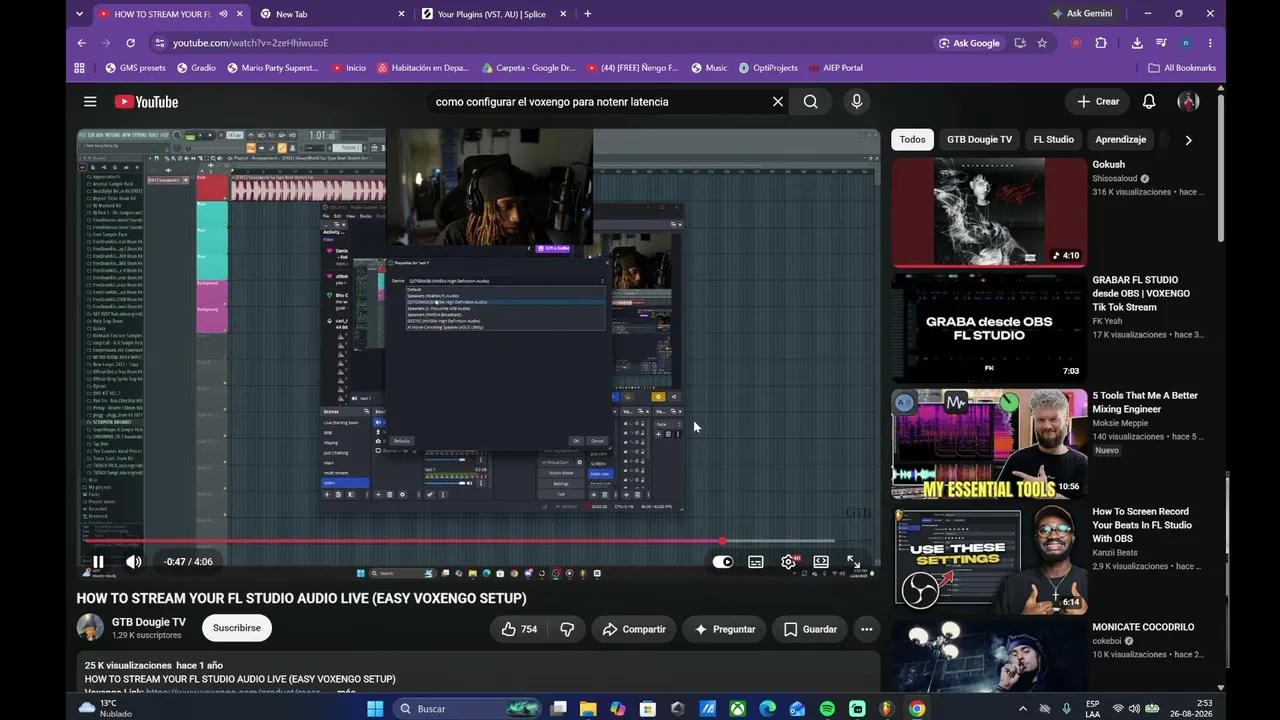Enter fullscreen in the video player

[x=854, y=562]
